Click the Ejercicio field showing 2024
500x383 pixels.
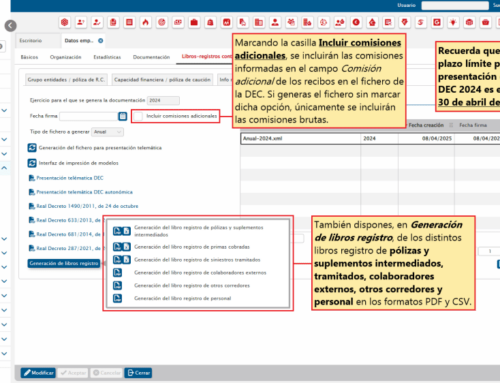(x=163, y=100)
